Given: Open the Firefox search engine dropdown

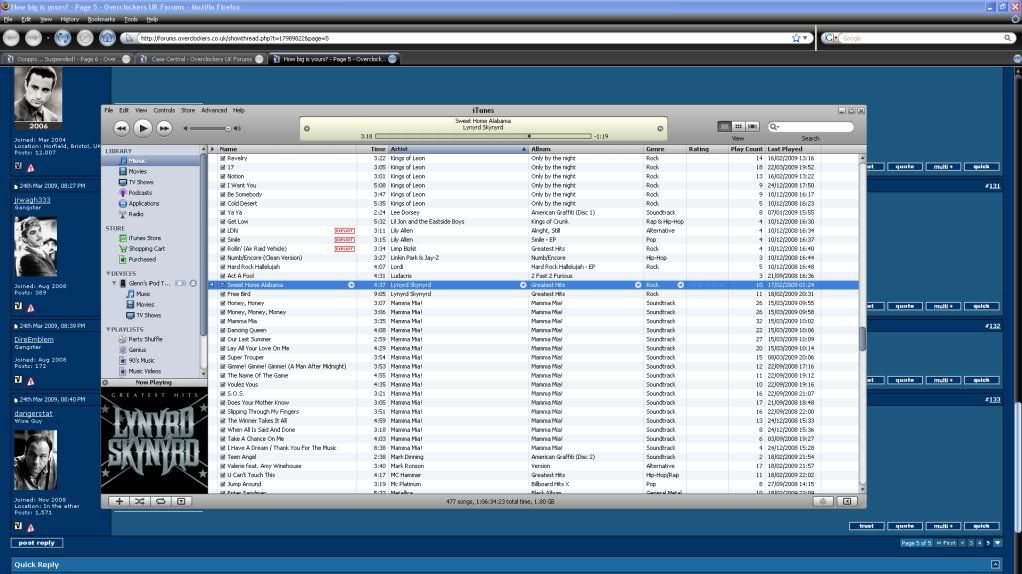Looking at the screenshot, I should point(830,38).
